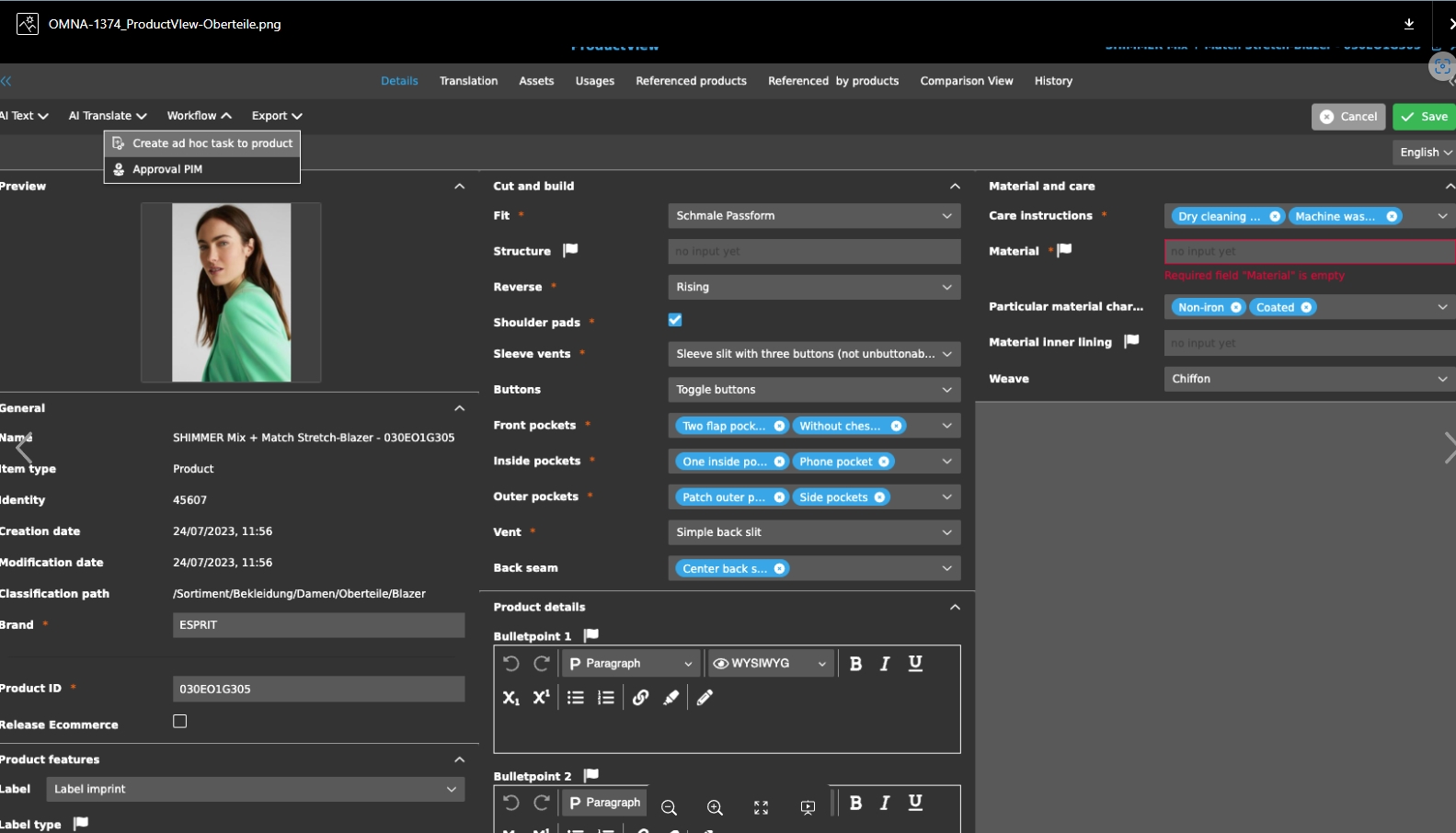Uncheck the Shoulder pads checkbox
The width and height of the screenshot is (1456, 833).
tap(675, 320)
